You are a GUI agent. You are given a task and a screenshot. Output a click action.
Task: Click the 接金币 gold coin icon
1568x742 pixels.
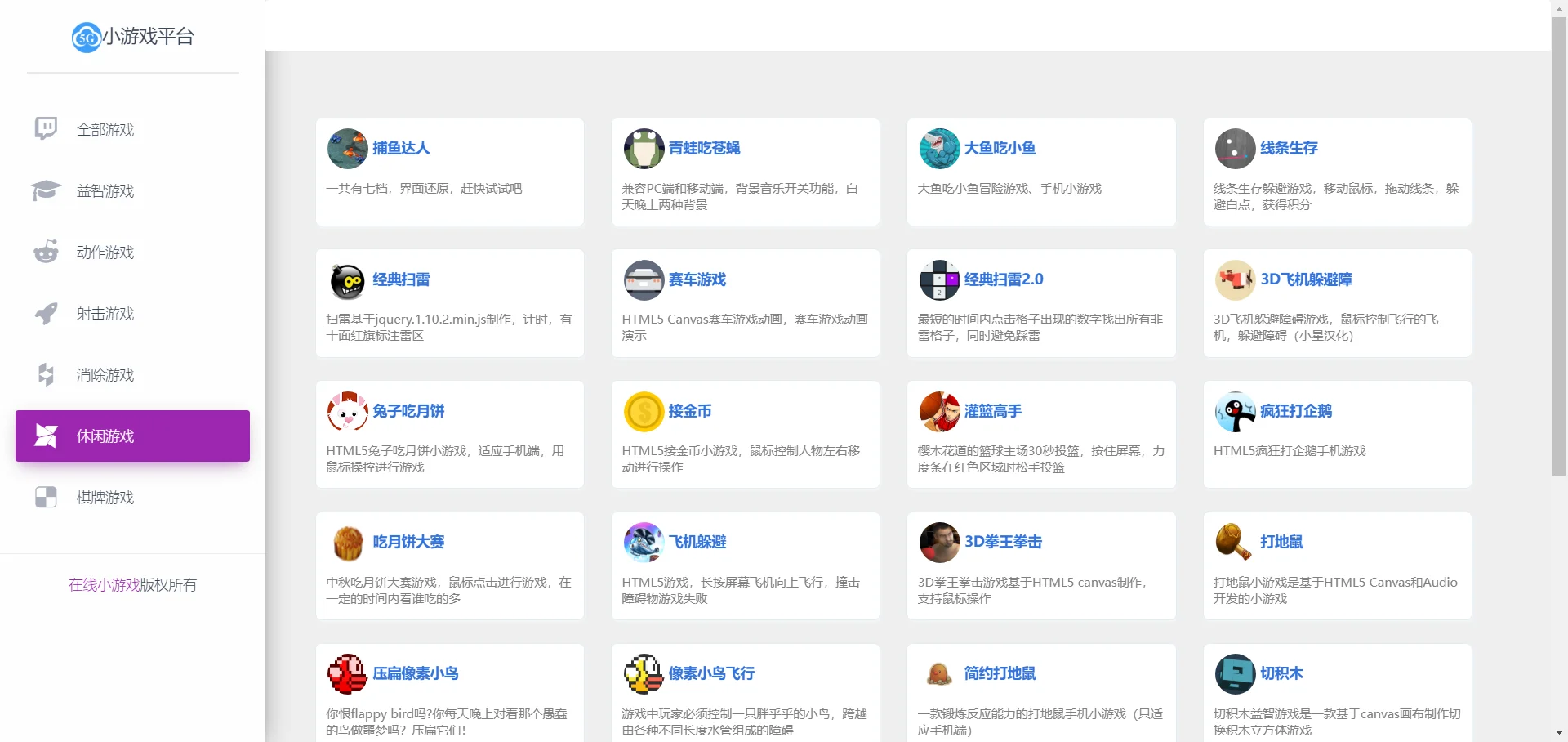click(644, 411)
